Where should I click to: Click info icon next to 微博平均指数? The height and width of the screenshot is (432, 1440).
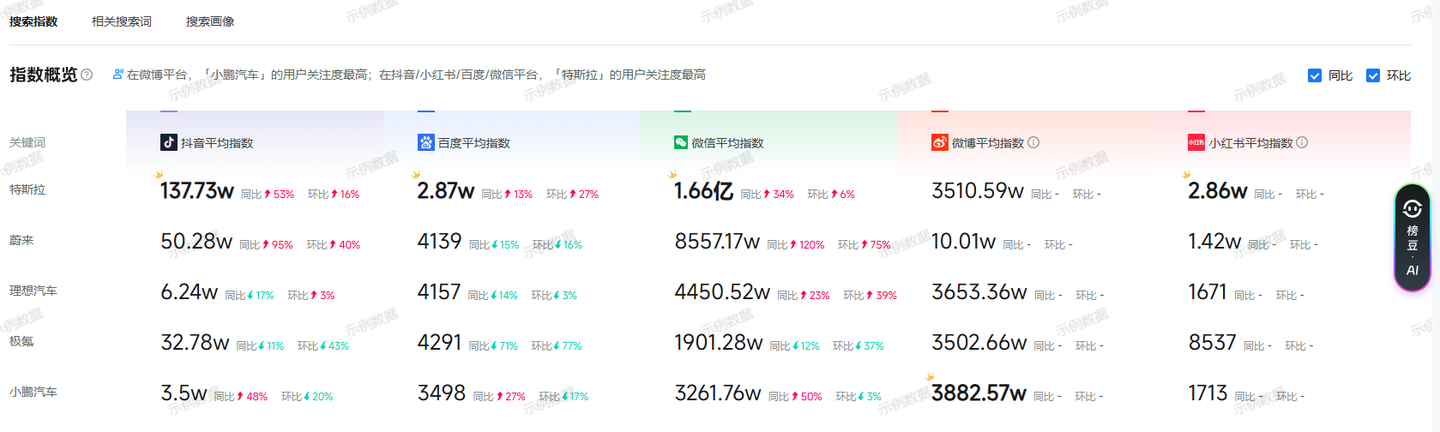point(1034,143)
